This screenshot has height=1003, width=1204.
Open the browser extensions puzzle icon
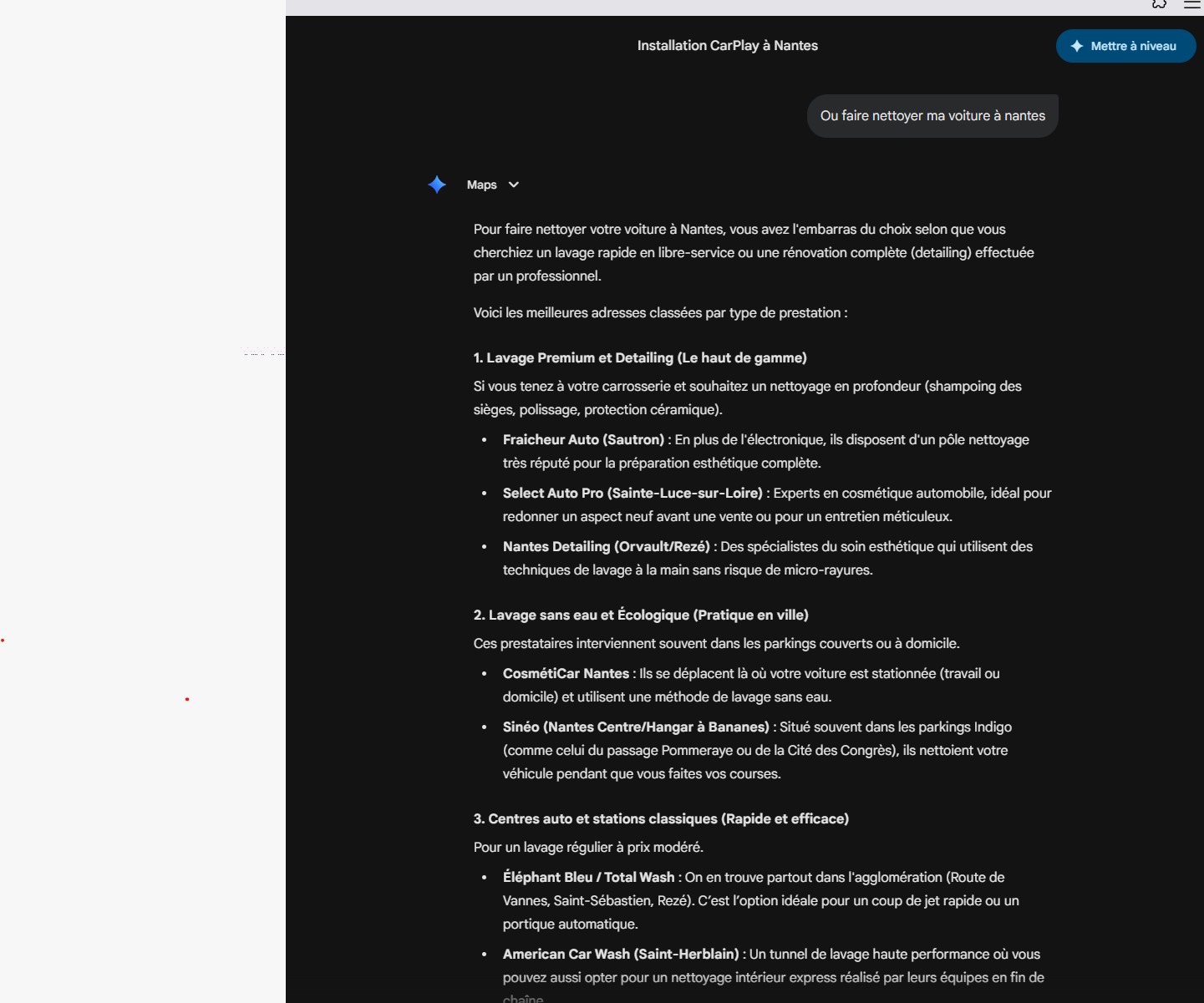(x=1159, y=4)
